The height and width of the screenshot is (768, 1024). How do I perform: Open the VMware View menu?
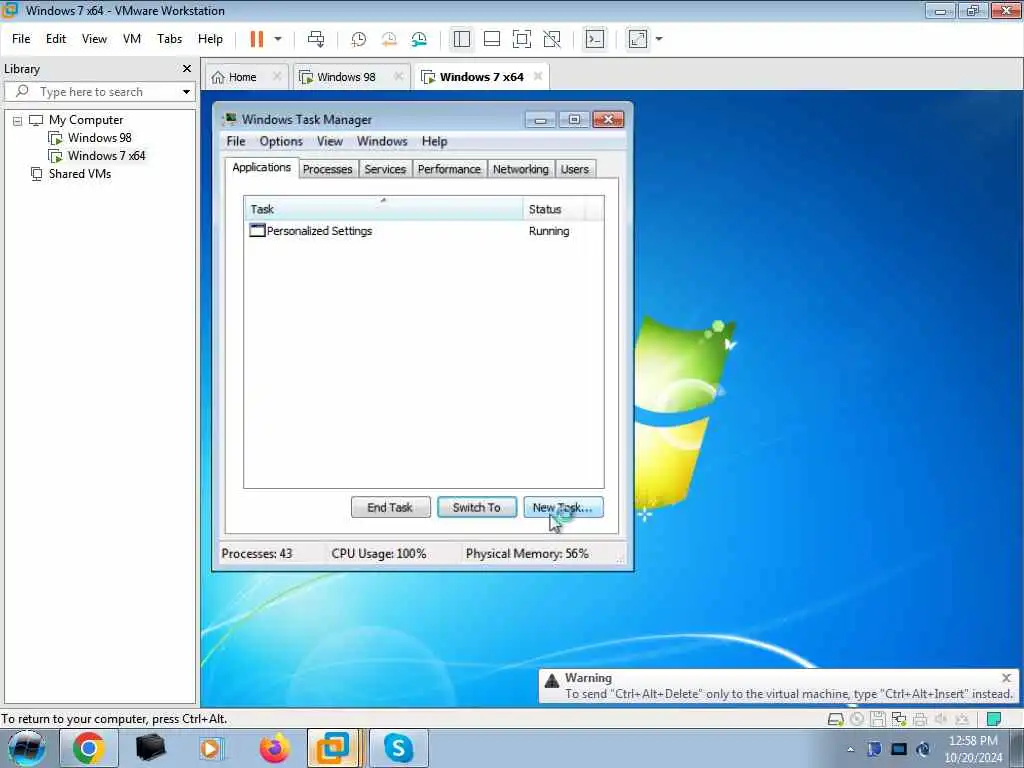[x=94, y=39]
